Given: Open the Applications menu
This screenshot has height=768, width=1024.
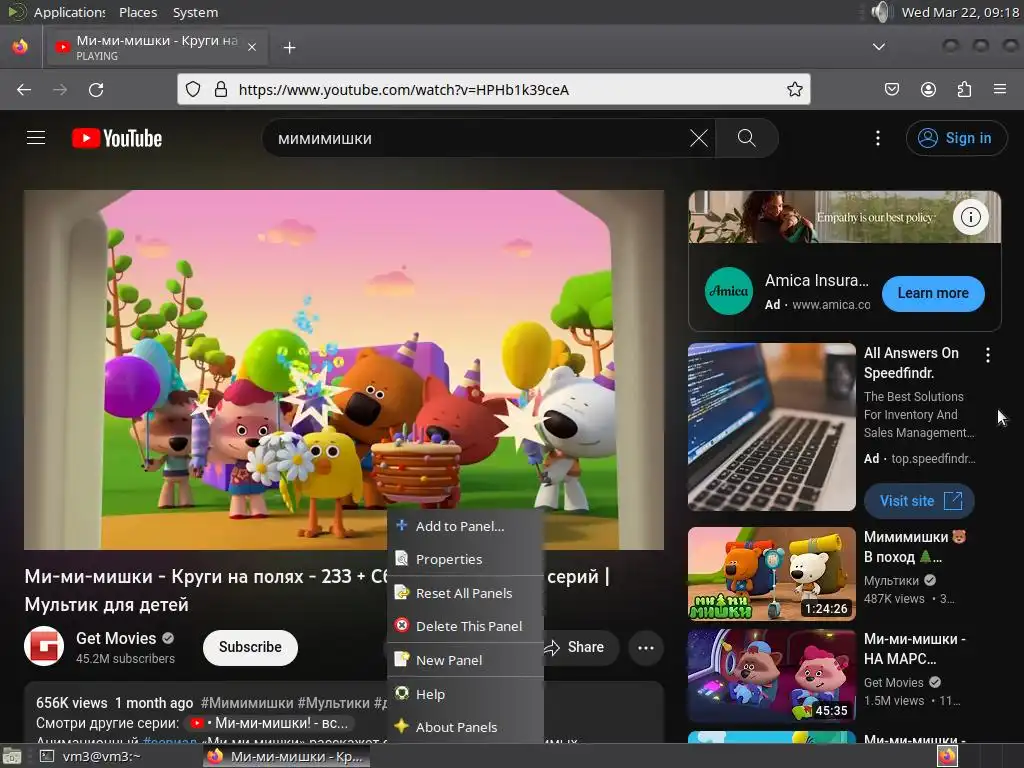Looking at the screenshot, I should [56, 12].
